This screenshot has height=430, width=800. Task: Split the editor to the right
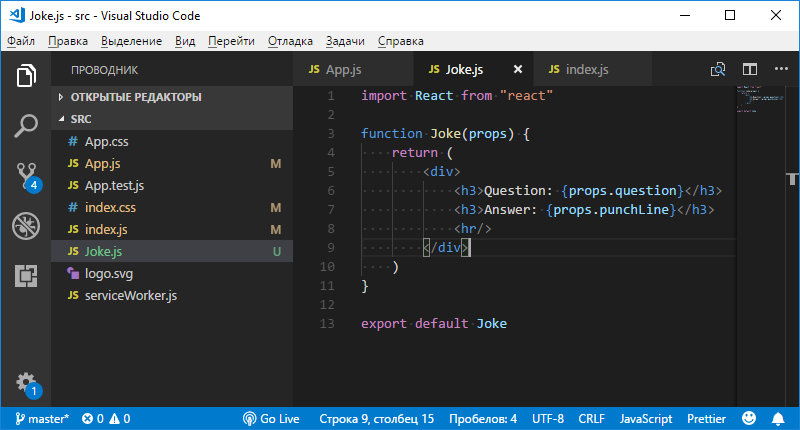pyautogui.click(x=749, y=70)
